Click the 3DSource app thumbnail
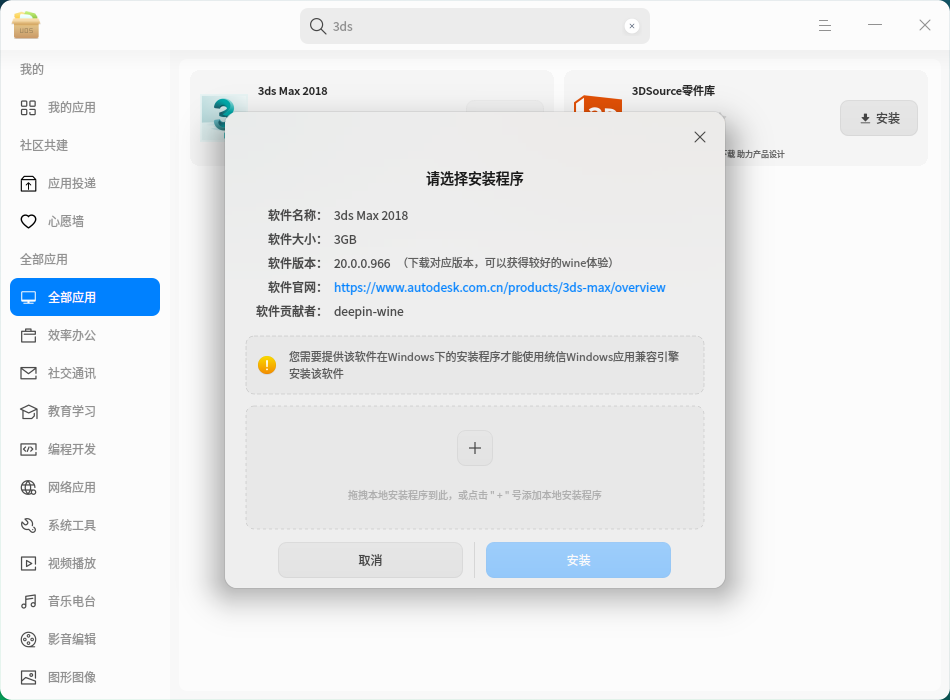Image resolution: width=950 pixels, height=700 pixels. (597, 104)
